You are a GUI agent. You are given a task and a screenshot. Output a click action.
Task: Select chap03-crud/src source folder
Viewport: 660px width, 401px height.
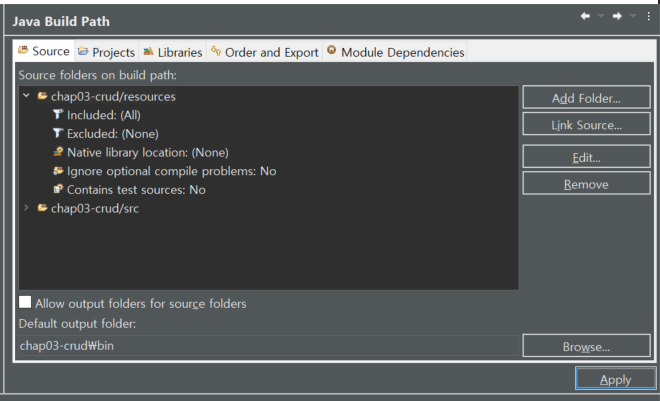click(x=95, y=208)
